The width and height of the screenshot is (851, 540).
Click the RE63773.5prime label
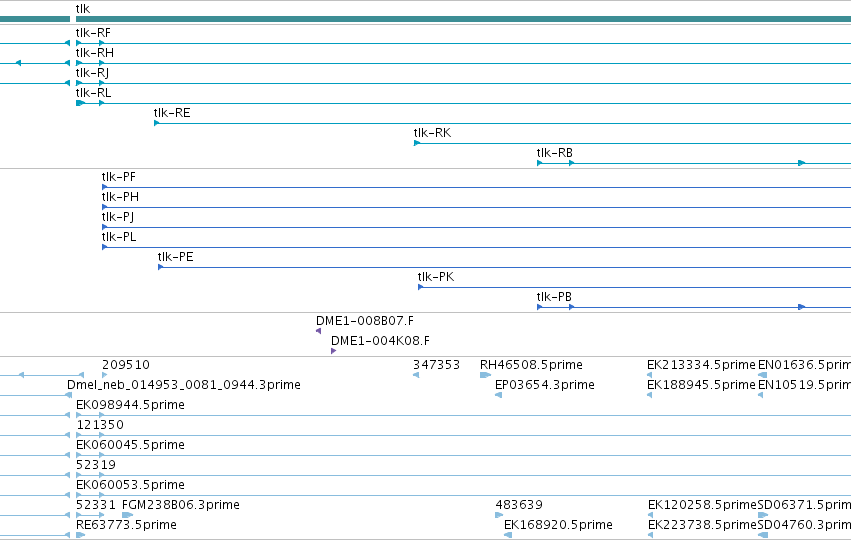tap(126, 526)
